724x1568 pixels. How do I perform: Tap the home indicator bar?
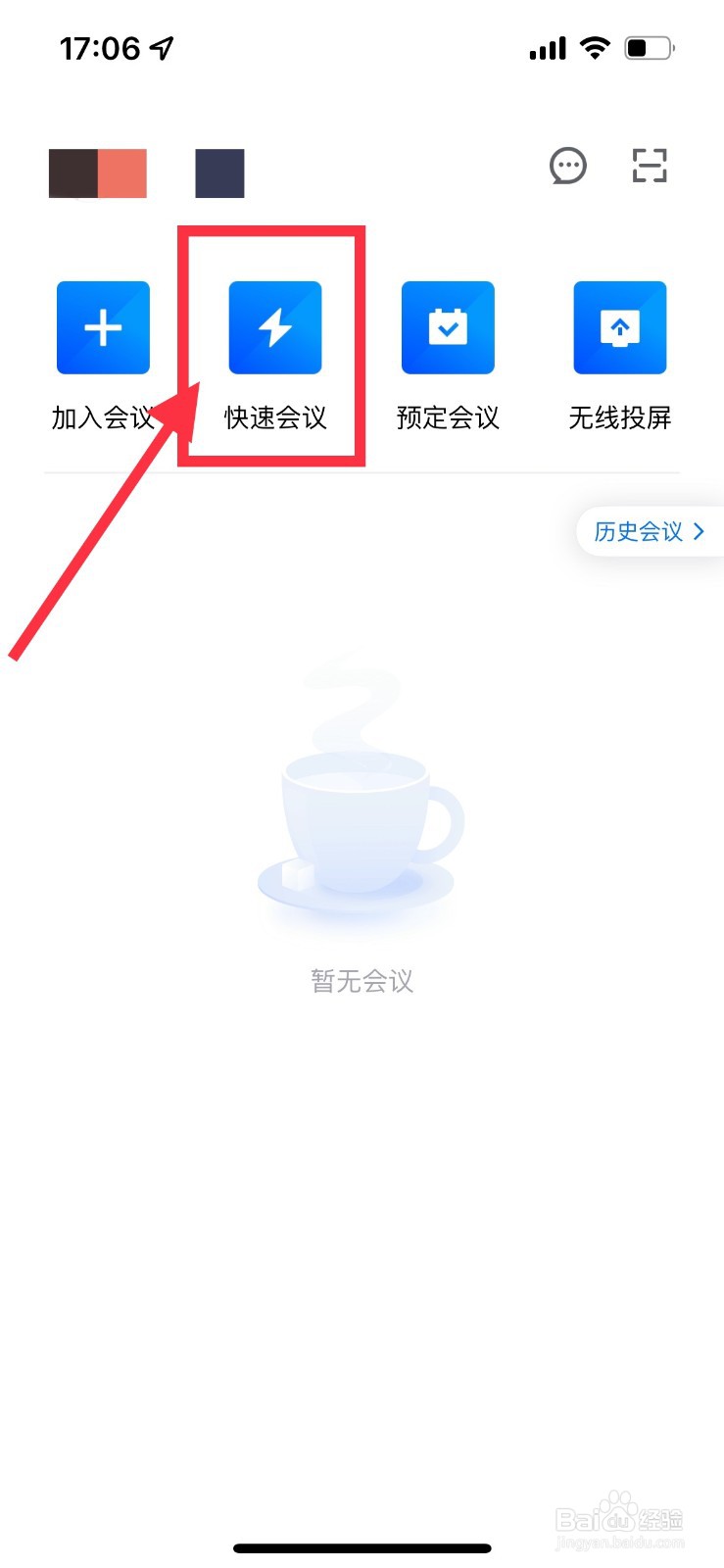click(362, 1548)
